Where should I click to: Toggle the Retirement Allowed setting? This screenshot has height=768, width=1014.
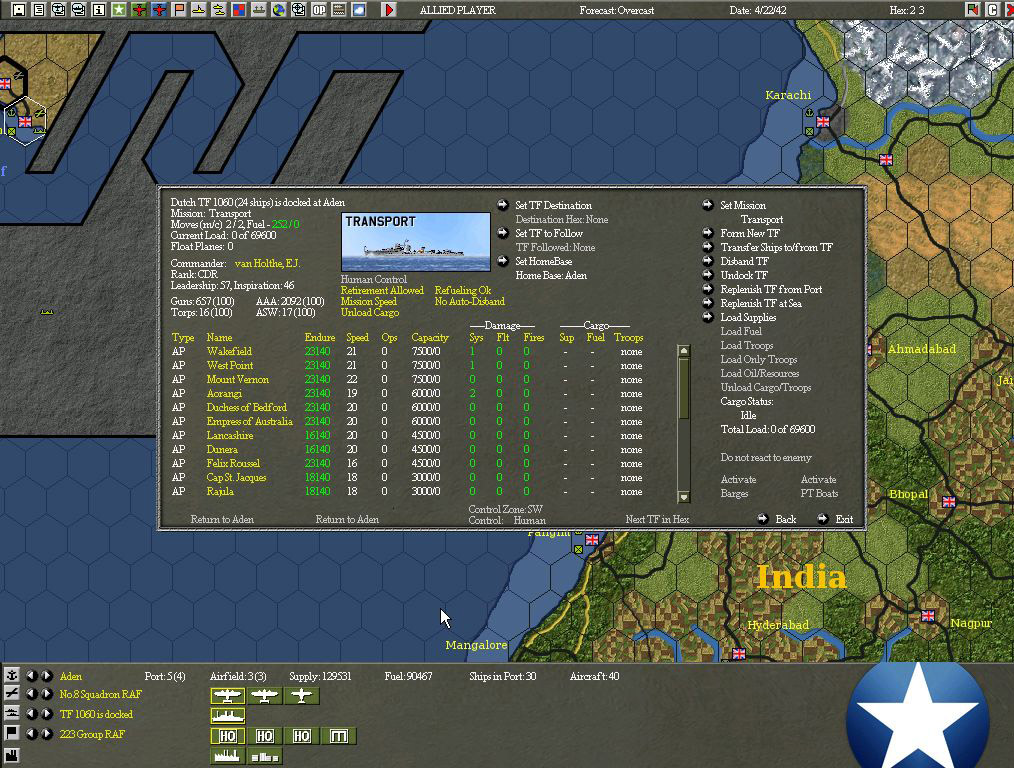[382, 290]
